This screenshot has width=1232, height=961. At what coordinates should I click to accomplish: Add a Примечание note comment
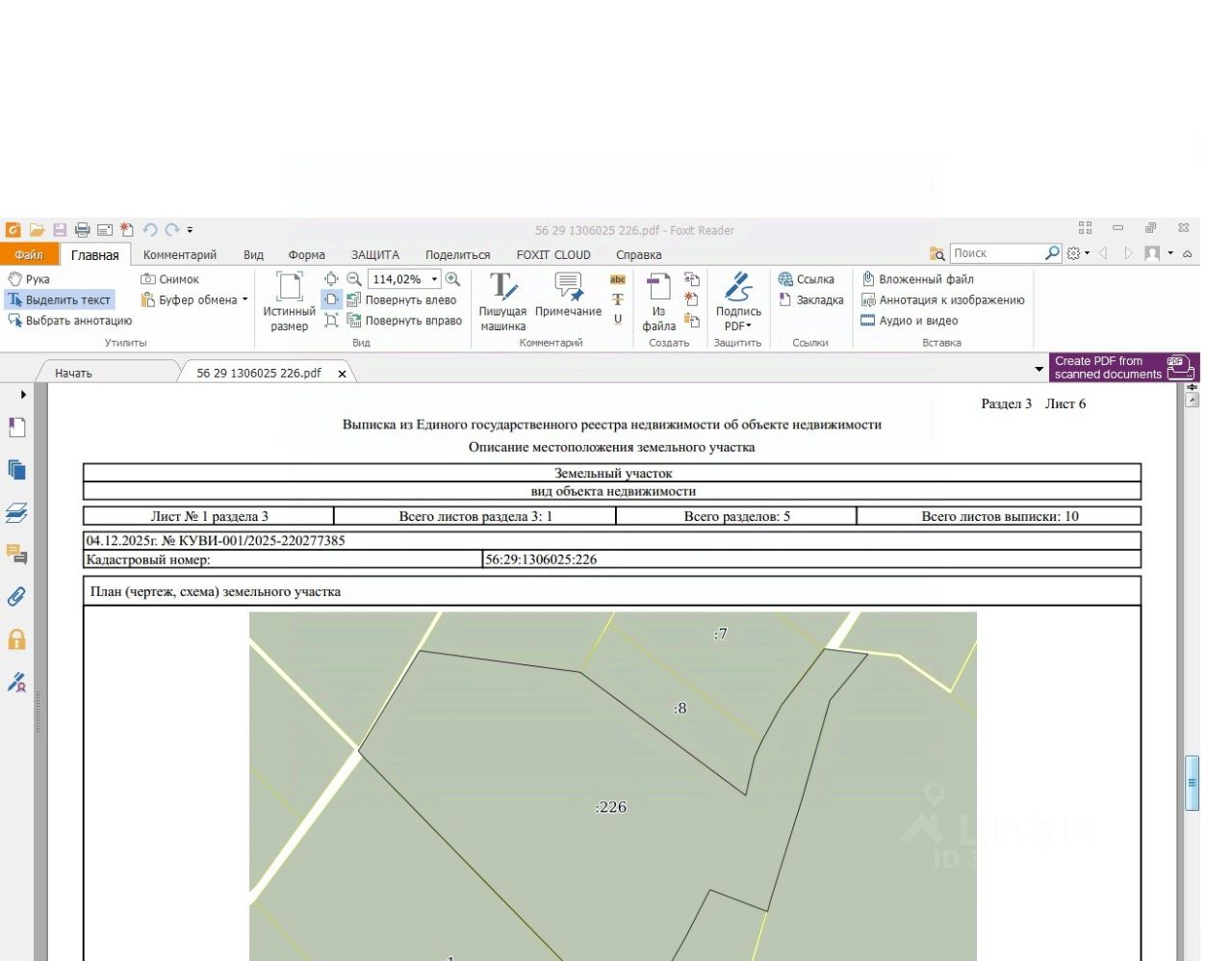click(x=568, y=296)
